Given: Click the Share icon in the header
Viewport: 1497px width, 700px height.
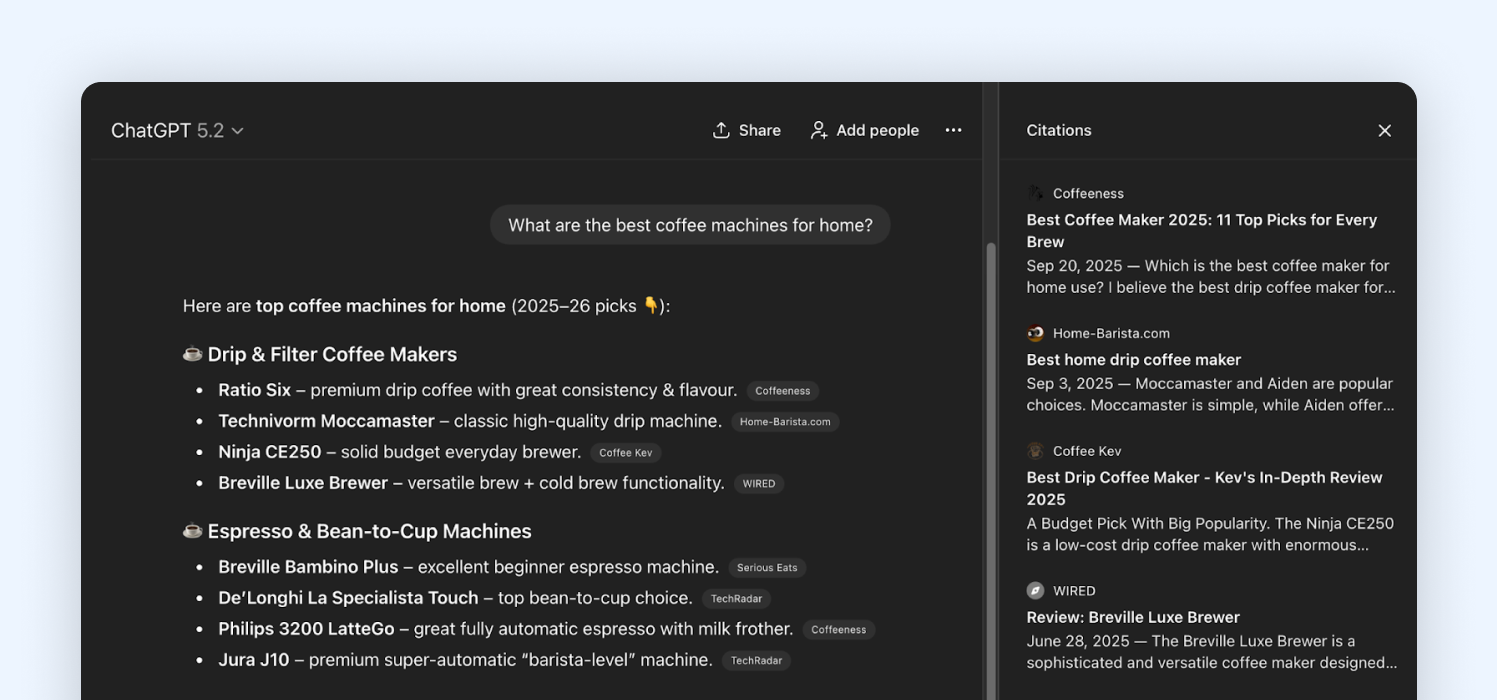Looking at the screenshot, I should tap(722, 130).
